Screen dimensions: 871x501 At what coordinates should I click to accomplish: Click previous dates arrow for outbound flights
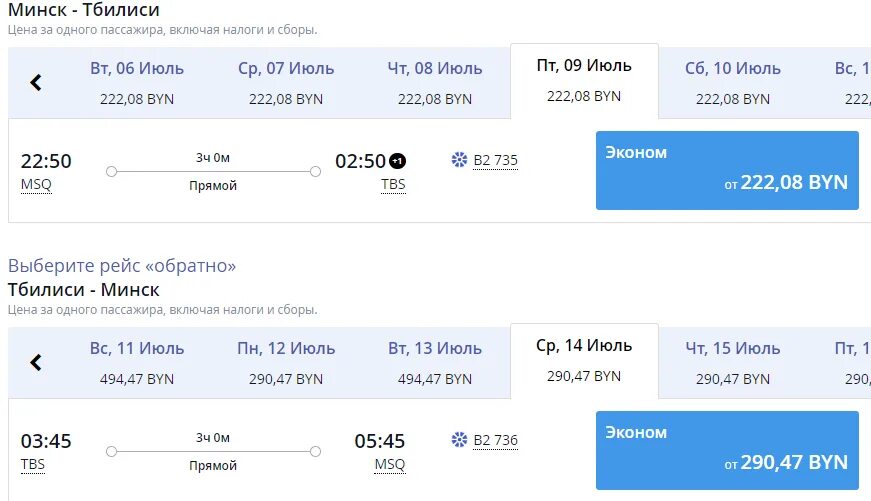tap(36, 83)
